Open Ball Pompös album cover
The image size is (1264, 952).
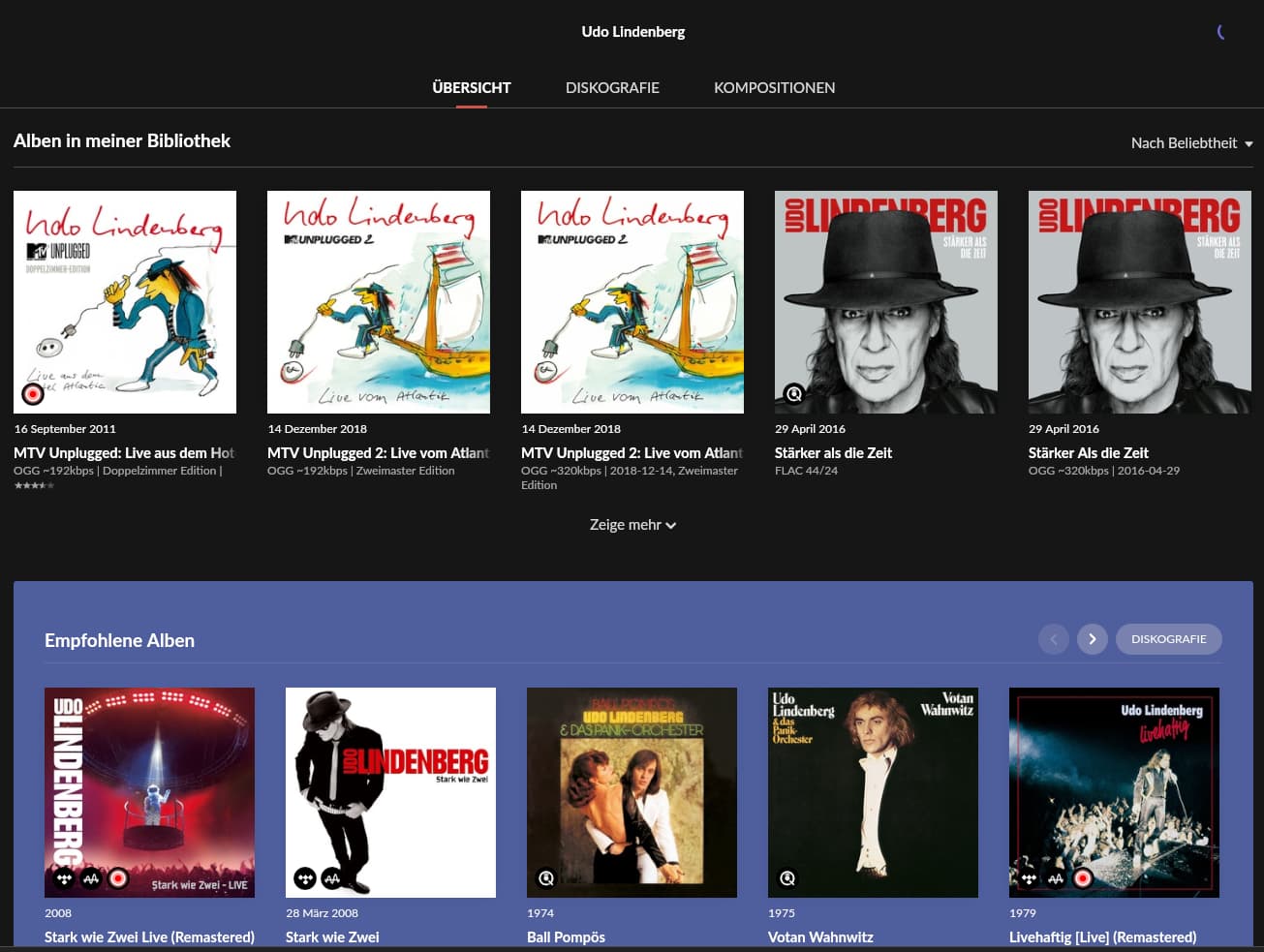click(632, 792)
